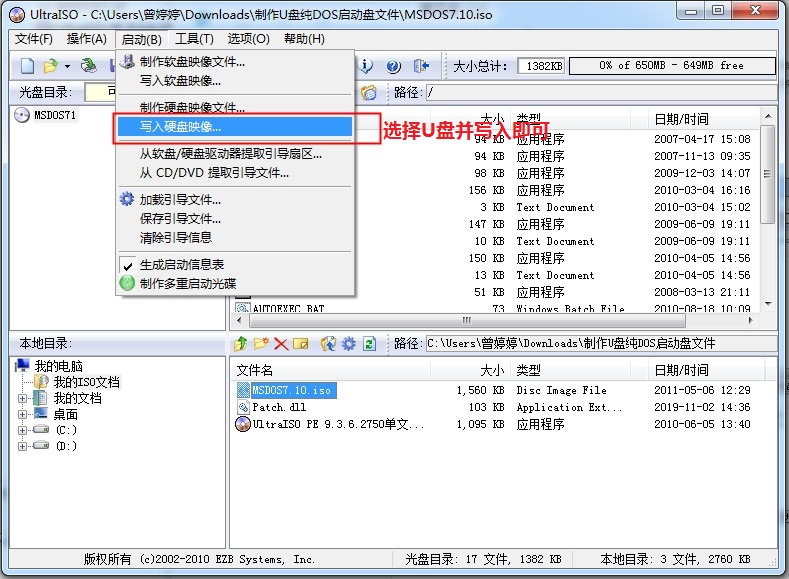The image size is (789, 579).
Task: Select the 我的文档 tree label
Action: [x=77, y=398]
